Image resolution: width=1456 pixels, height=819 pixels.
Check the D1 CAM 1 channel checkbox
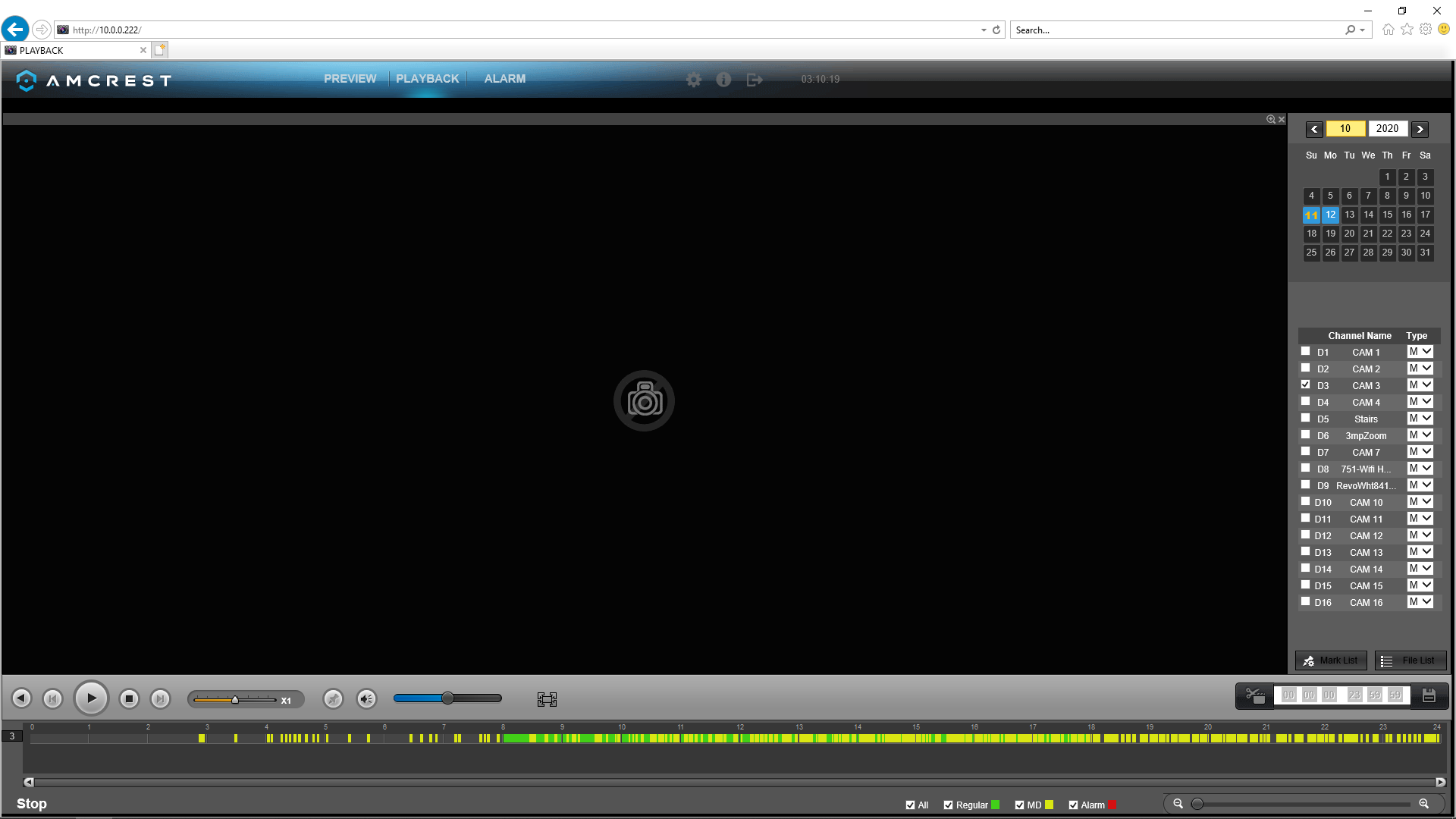(1305, 351)
